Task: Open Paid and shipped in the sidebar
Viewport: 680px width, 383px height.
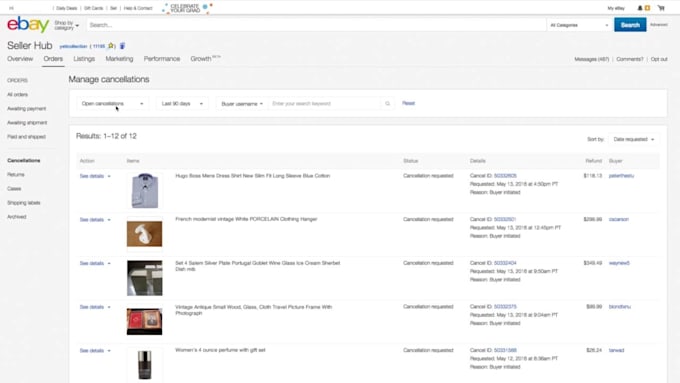Action: [26, 137]
